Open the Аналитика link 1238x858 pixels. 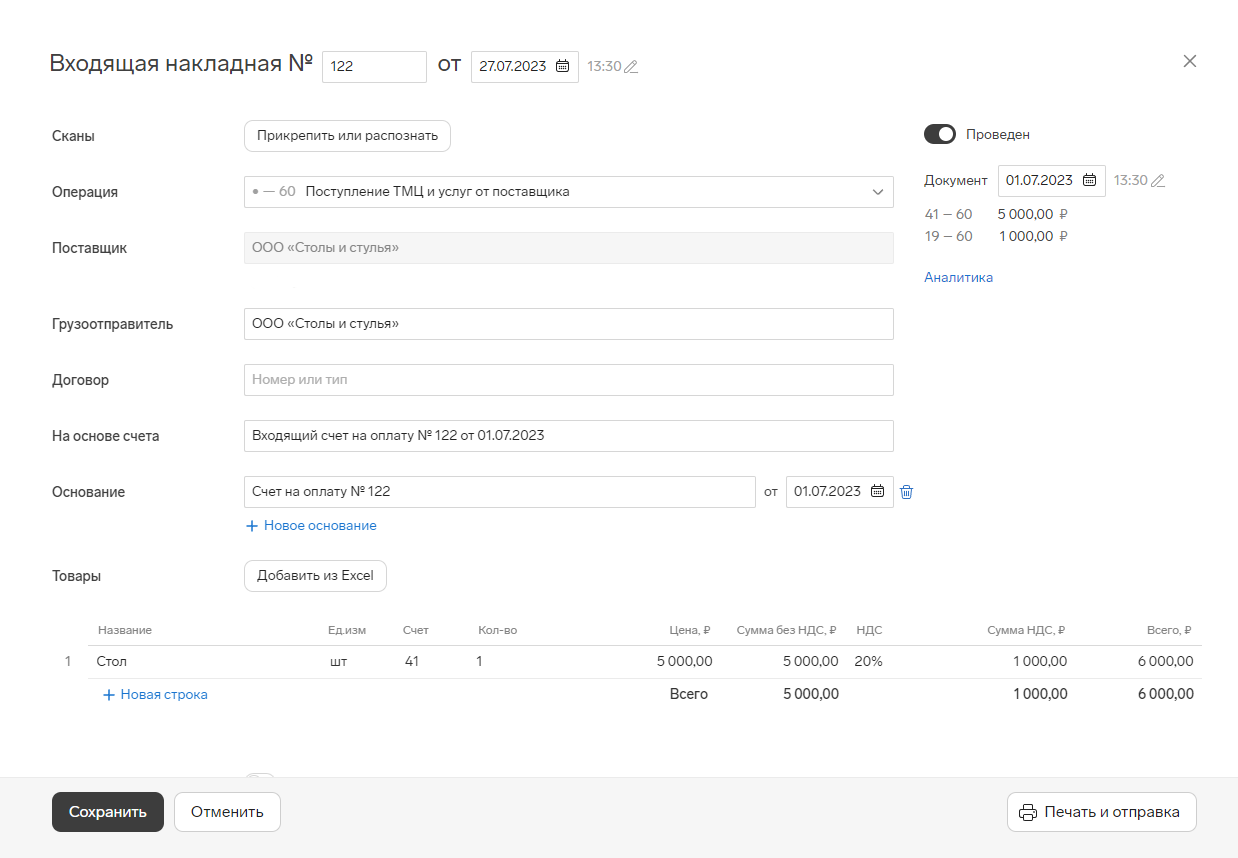[958, 277]
